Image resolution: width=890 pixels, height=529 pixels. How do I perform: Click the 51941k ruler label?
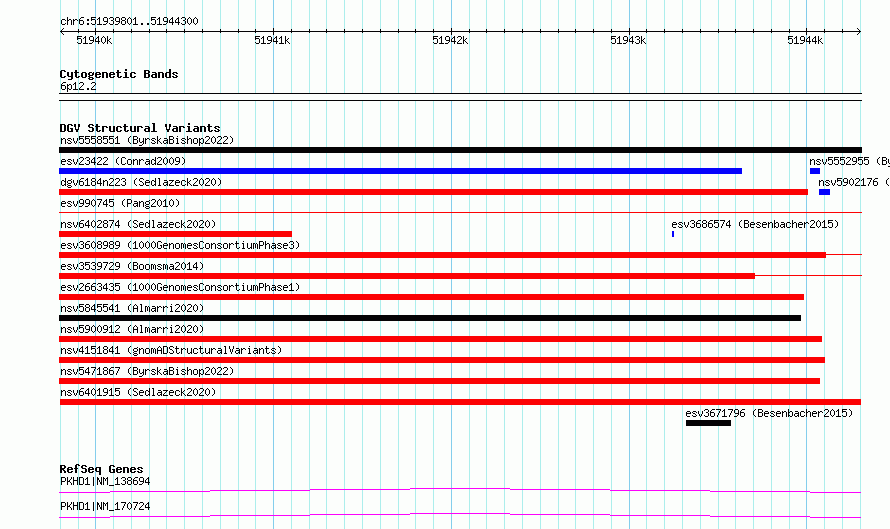click(x=272, y=40)
